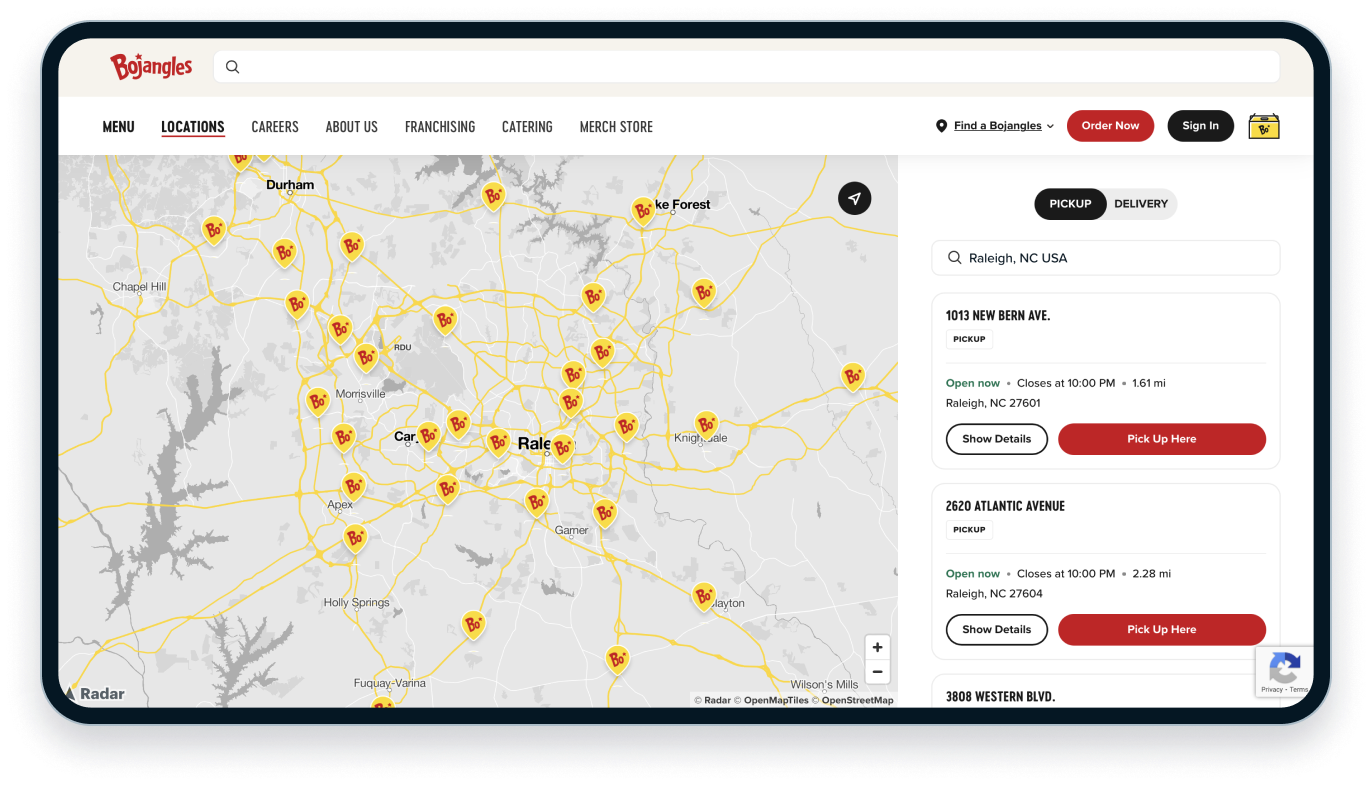The height and width of the screenshot is (786, 1372).
Task: Click the Raleigh, NC USA location field
Action: [x=1105, y=258]
